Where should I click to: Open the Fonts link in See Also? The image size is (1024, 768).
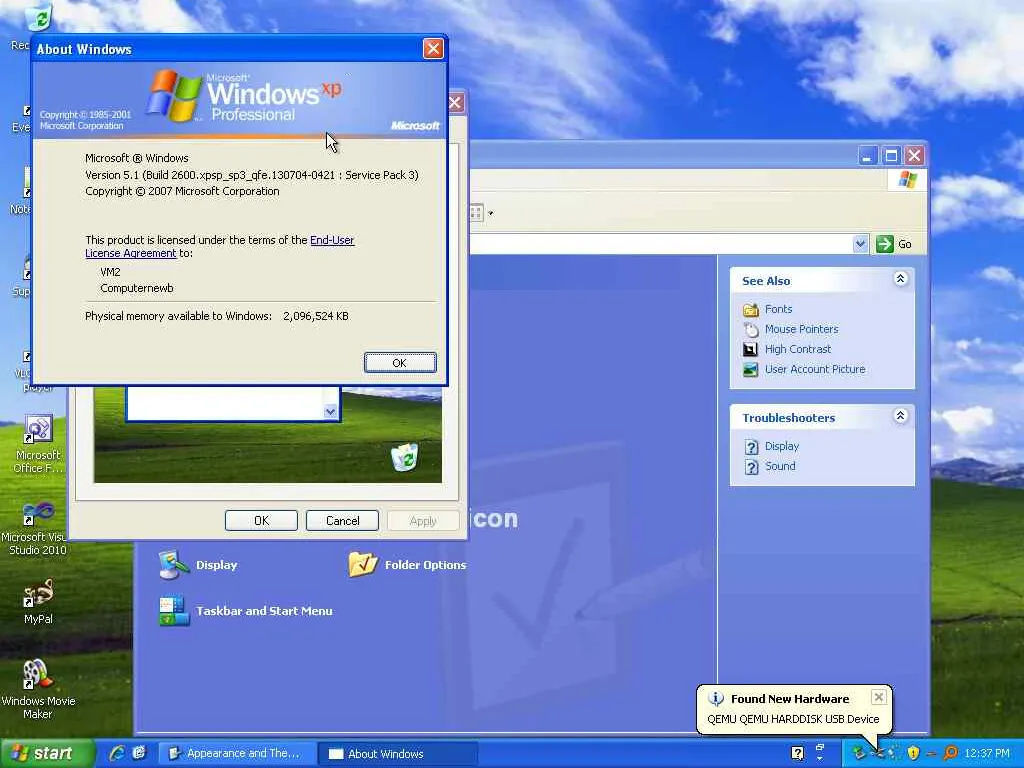tap(778, 309)
